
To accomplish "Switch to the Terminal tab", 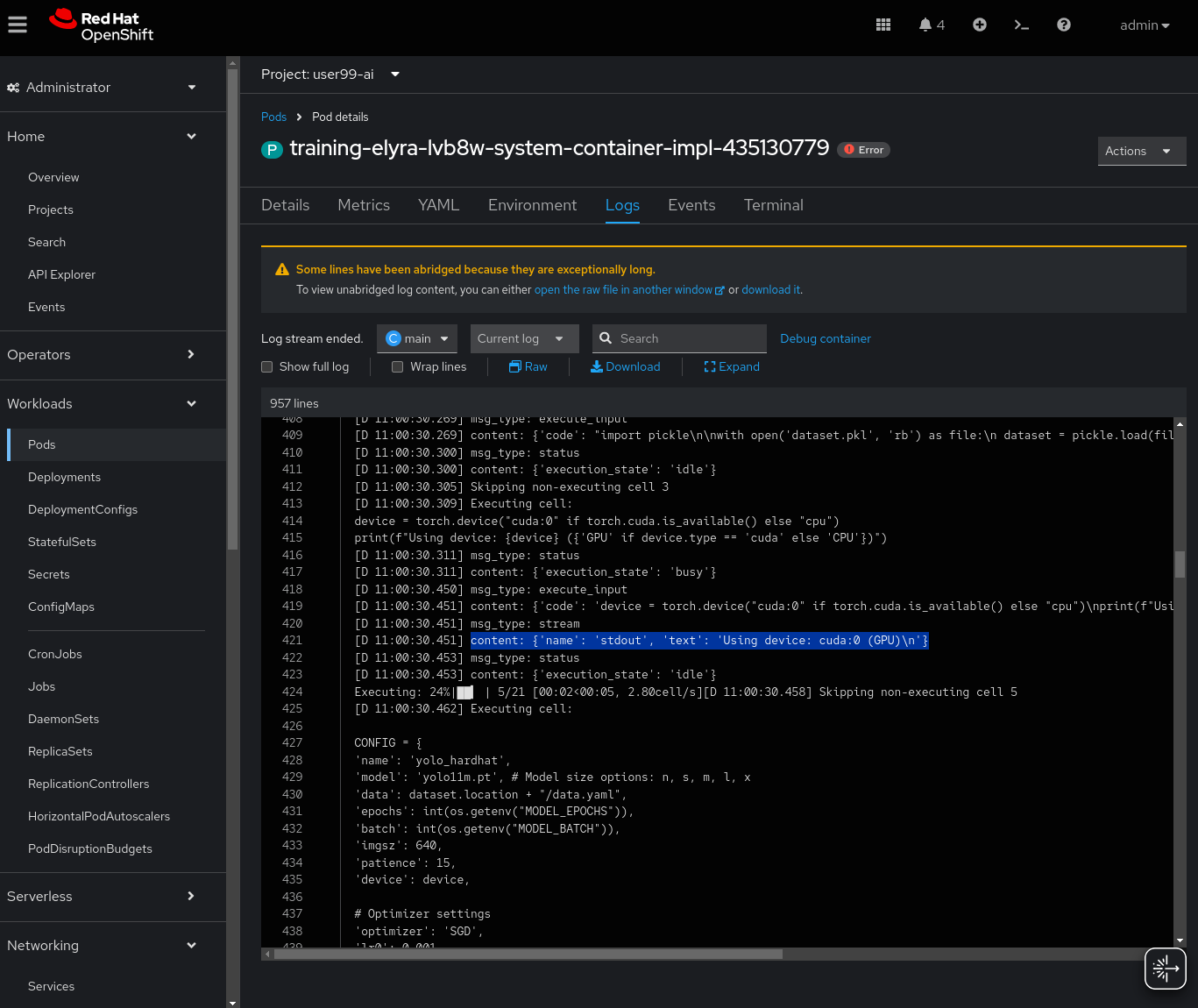I will tap(774, 205).
